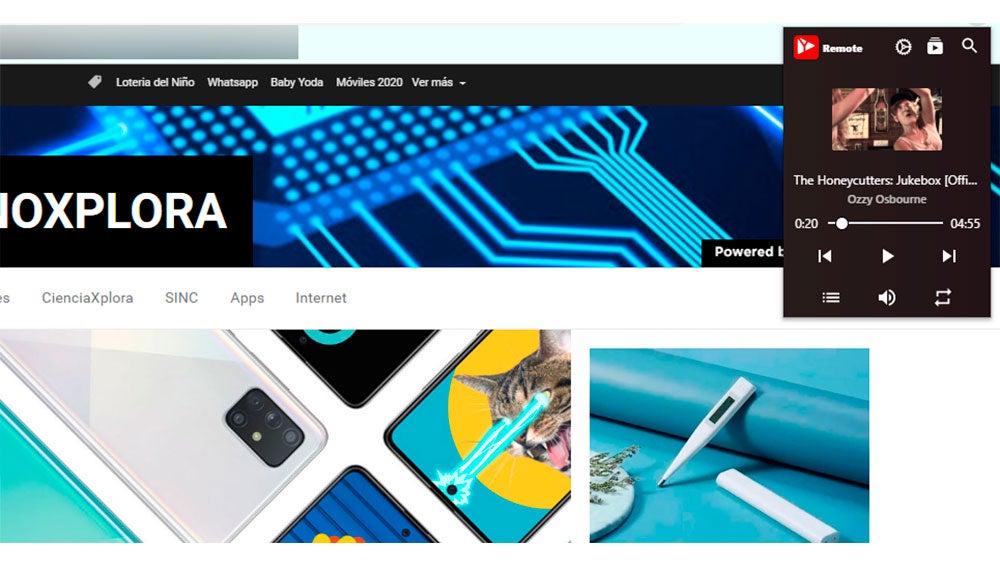This screenshot has width=1000, height=567.
Task: Click the video library icon in popup header
Action: click(935, 47)
